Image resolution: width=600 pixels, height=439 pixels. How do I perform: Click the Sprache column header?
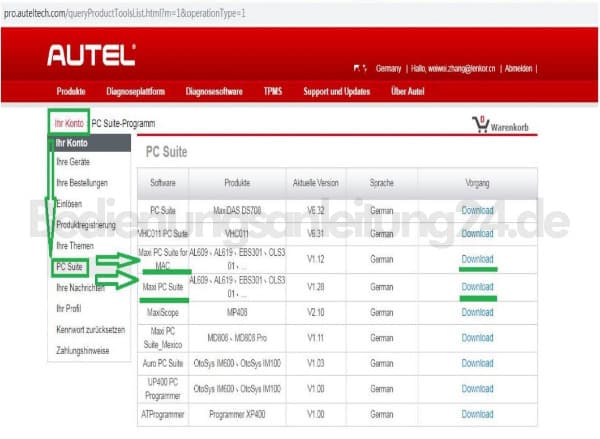tap(382, 183)
